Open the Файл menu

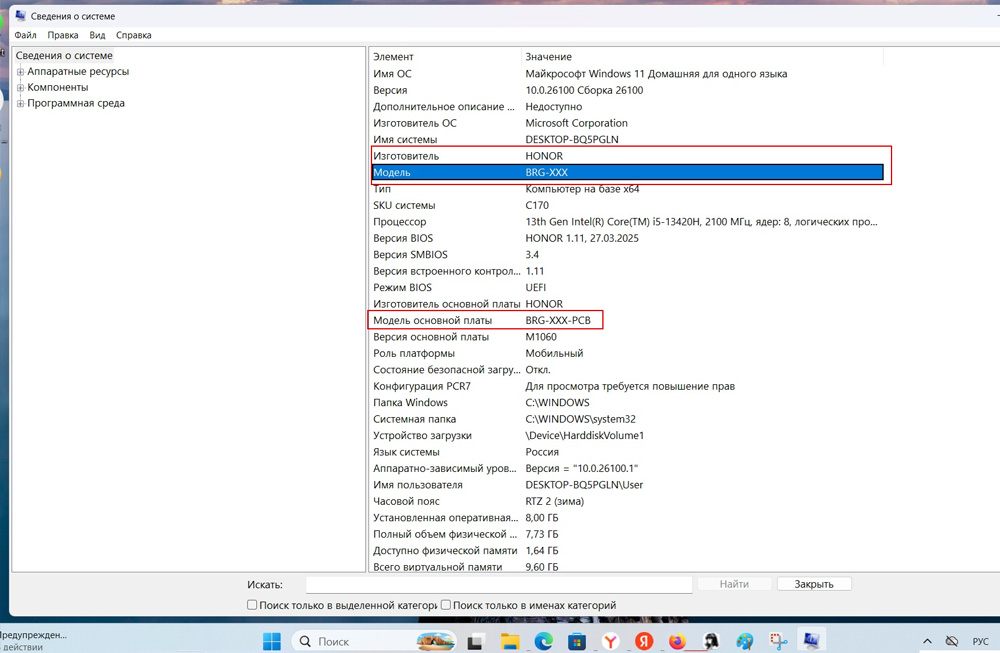26,35
